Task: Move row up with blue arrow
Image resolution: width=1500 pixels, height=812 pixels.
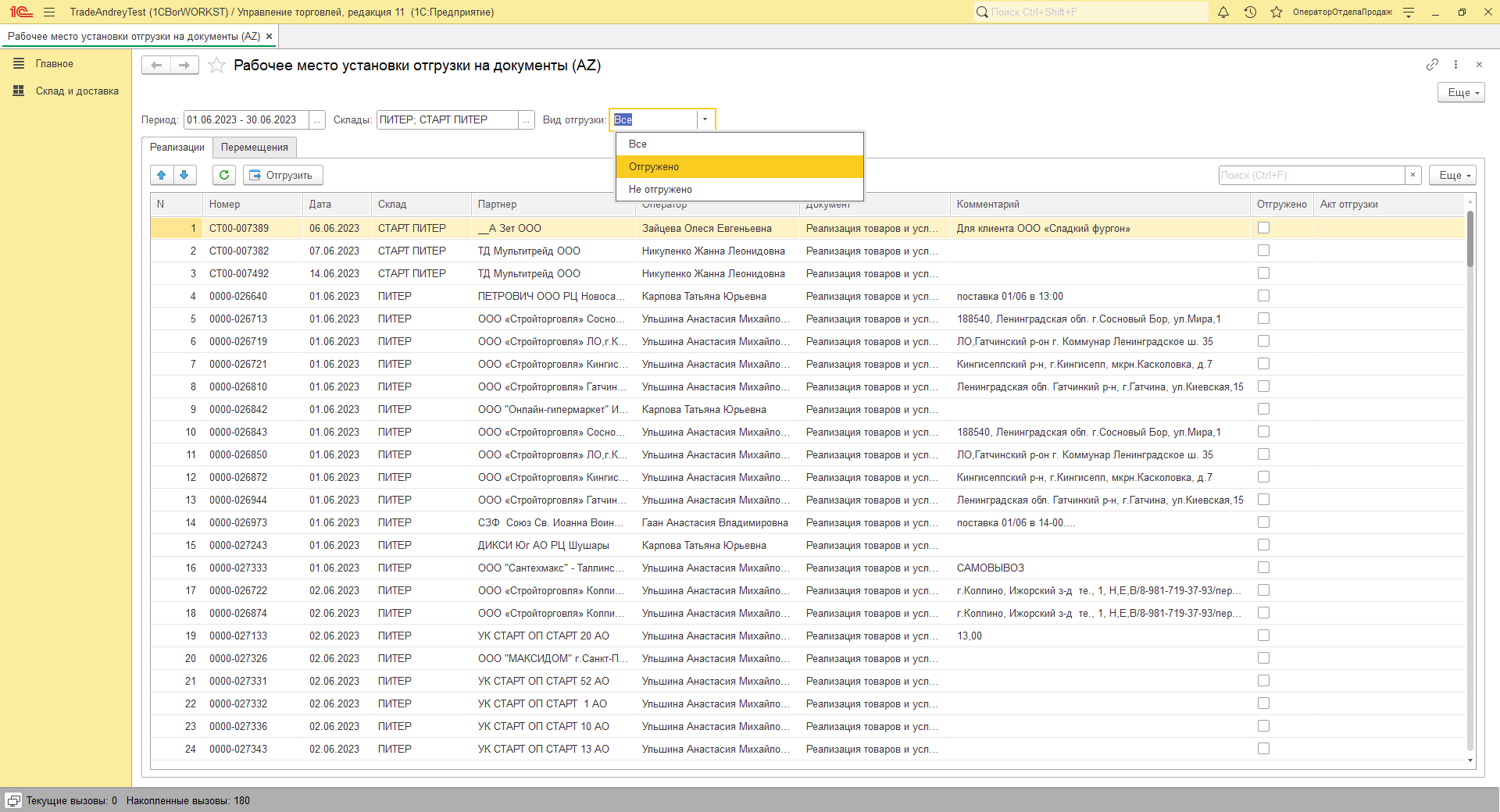Action: (162, 175)
